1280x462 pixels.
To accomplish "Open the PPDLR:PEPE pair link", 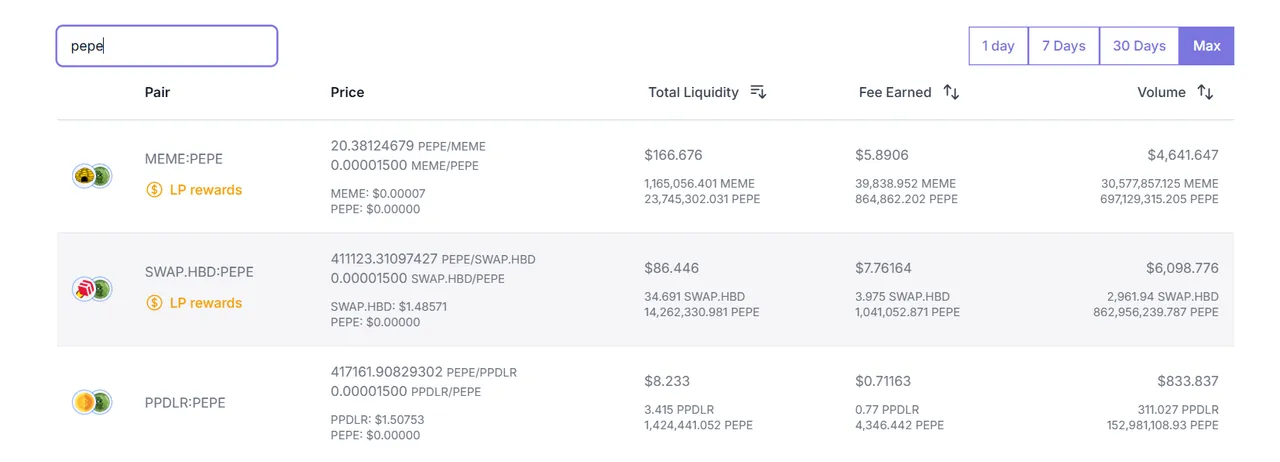I will coord(185,403).
